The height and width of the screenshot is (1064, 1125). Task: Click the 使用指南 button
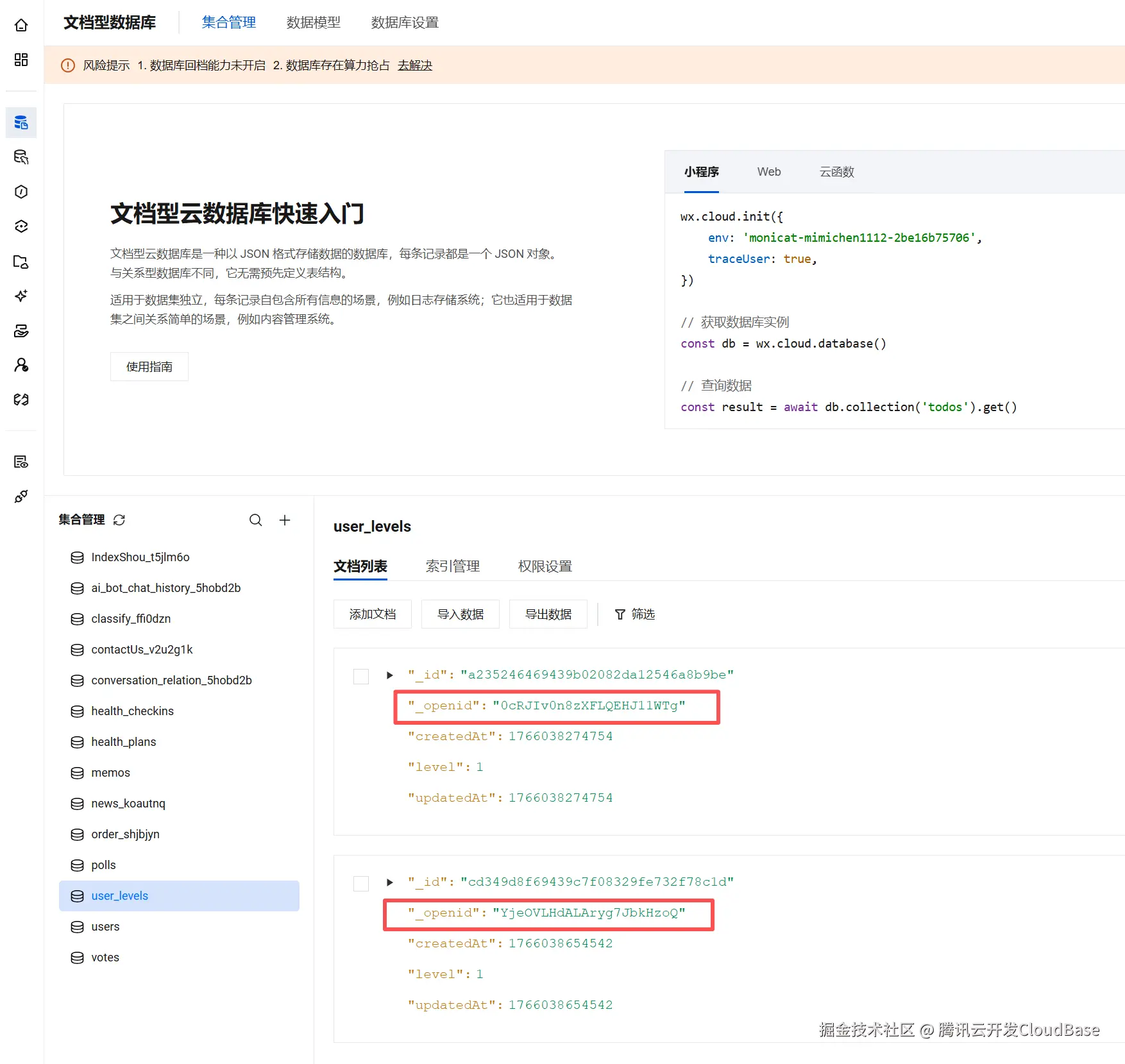click(x=149, y=366)
